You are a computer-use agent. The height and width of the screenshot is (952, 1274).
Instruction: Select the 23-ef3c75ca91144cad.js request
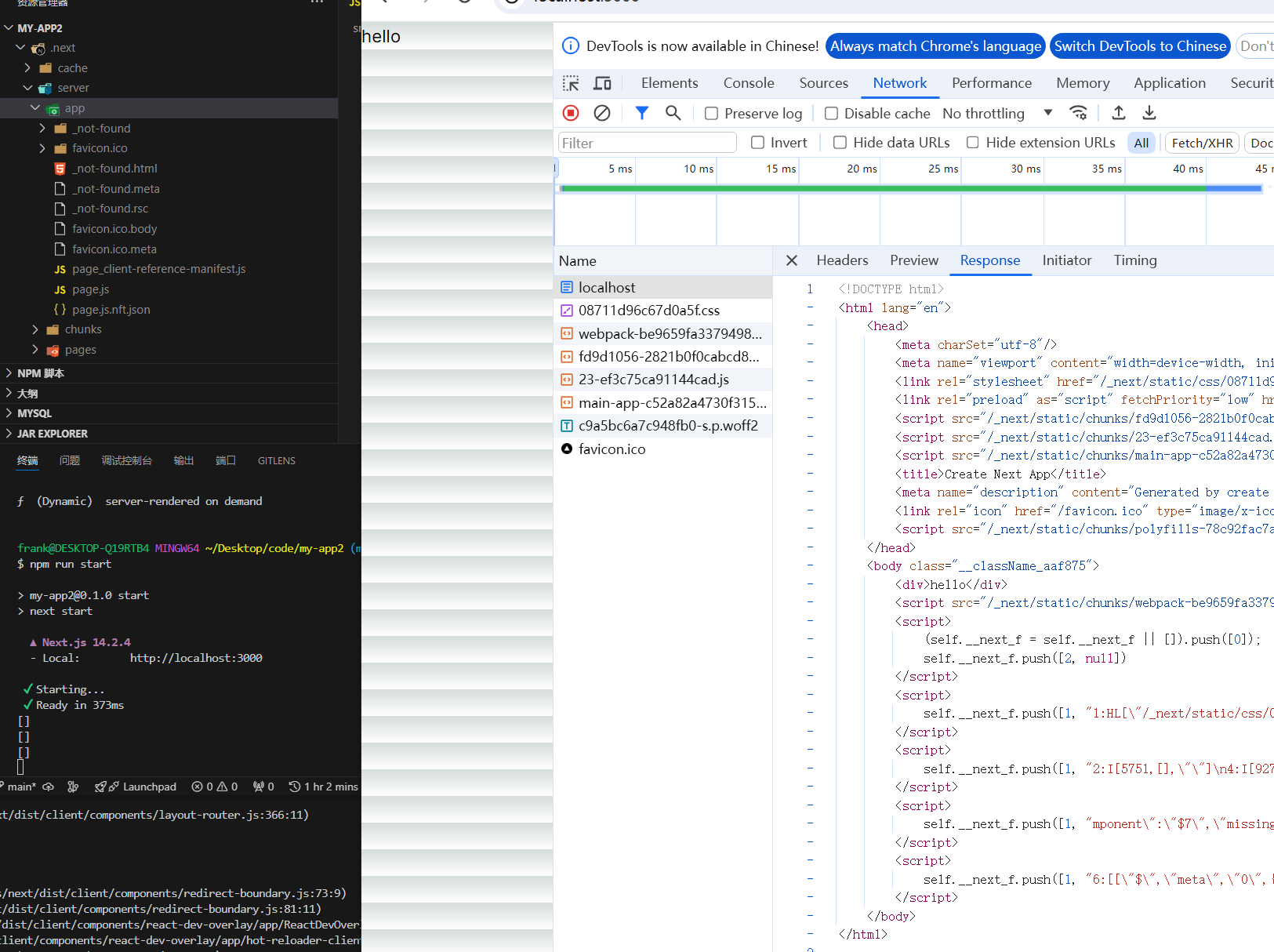tap(663, 380)
